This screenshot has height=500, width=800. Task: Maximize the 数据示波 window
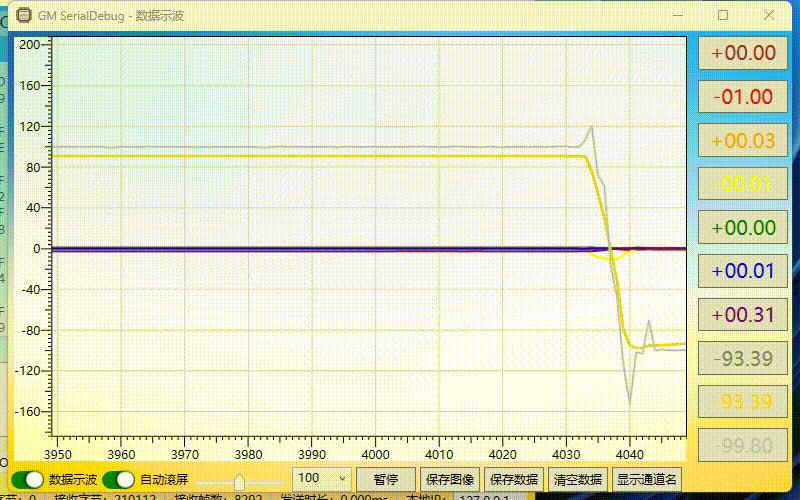723,15
